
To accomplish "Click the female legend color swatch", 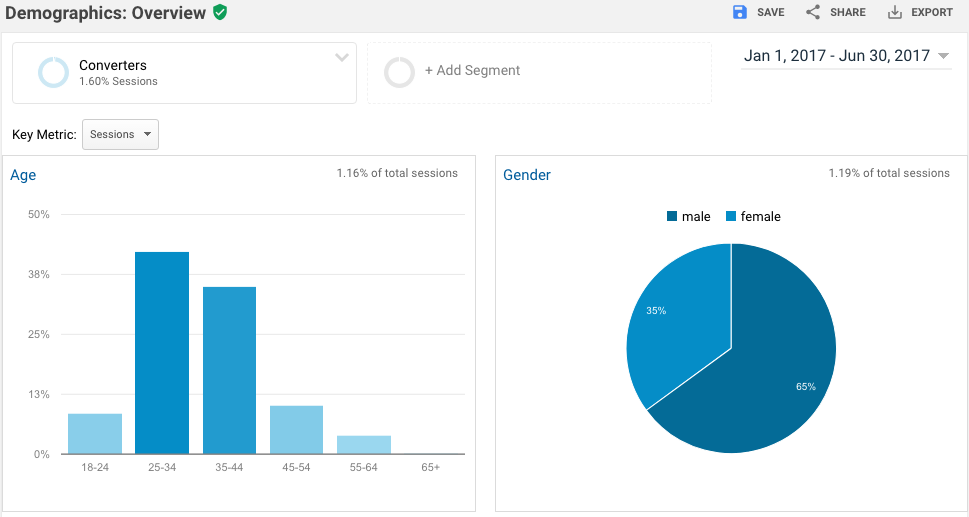I will tap(731, 217).
